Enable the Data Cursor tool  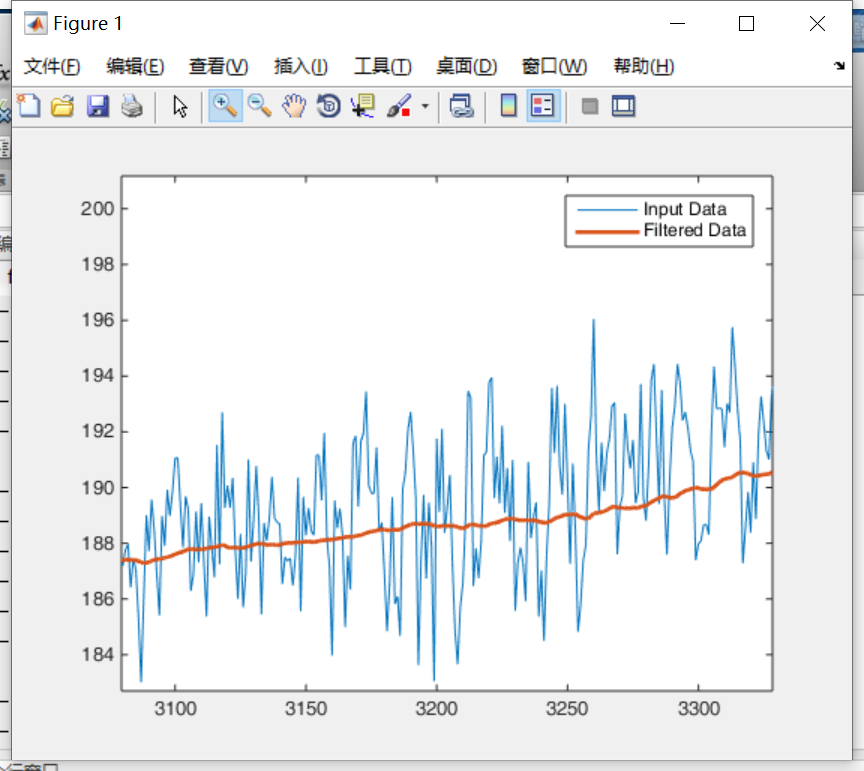(361, 106)
